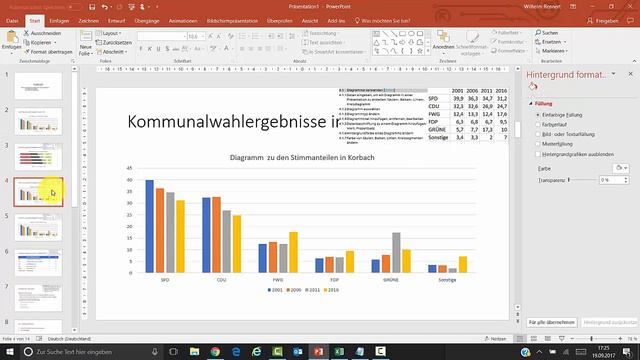Select the star shape in shapes gallery
Viewport: 640px width, 360px height.
click(420, 51)
